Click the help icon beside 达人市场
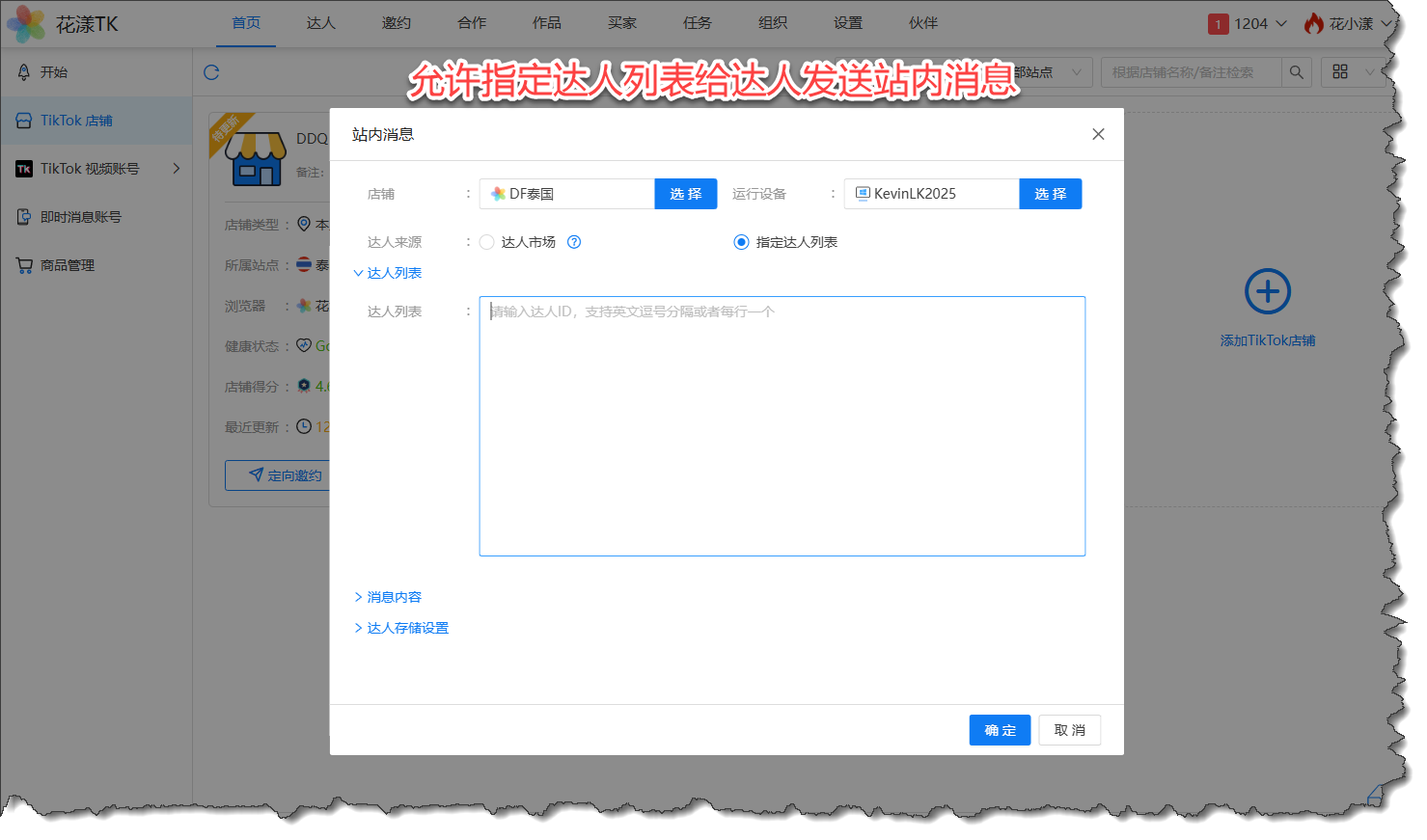 pos(574,242)
